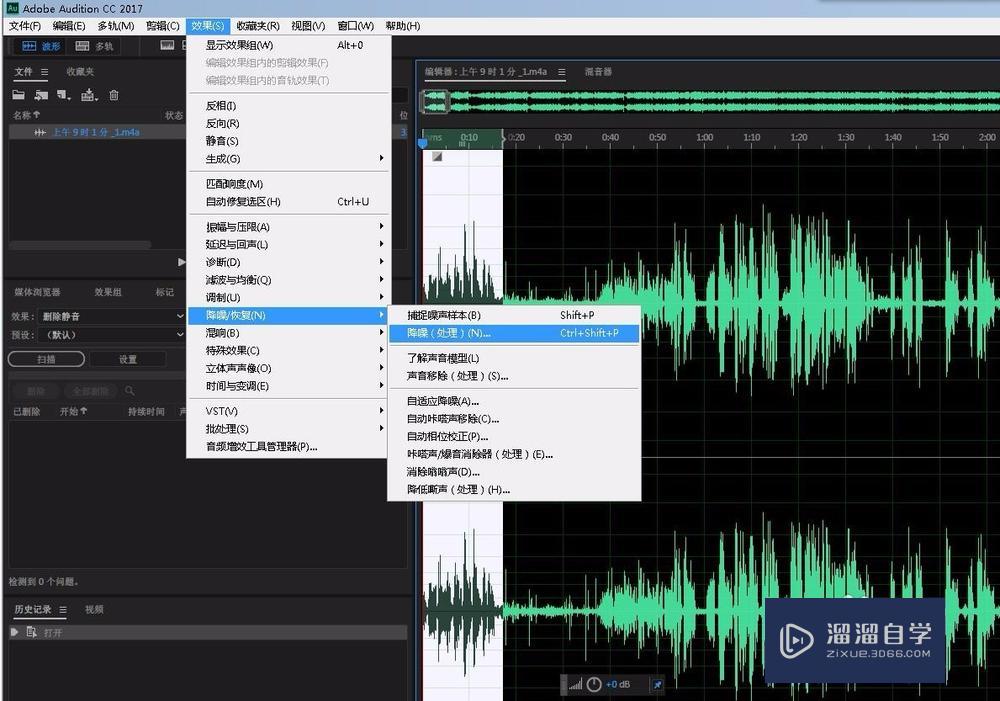Choose 显示效果组(W) menu item
The height and width of the screenshot is (701, 1000).
click(x=289, y=45)
